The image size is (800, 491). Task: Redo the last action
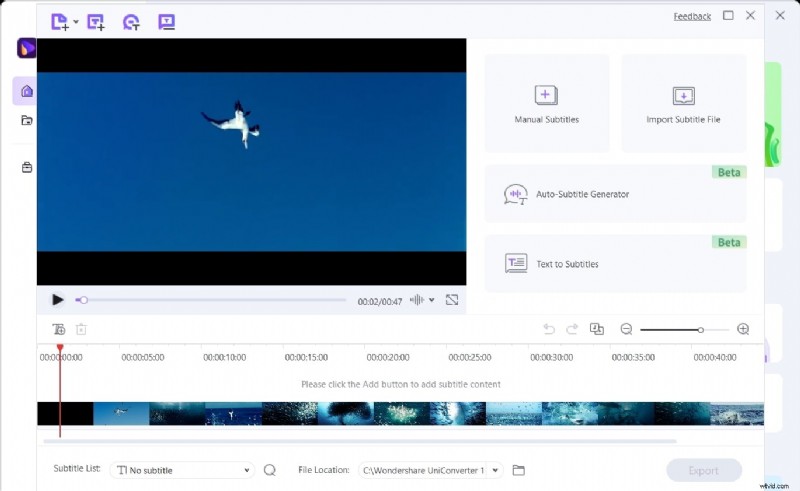(572, 329)
